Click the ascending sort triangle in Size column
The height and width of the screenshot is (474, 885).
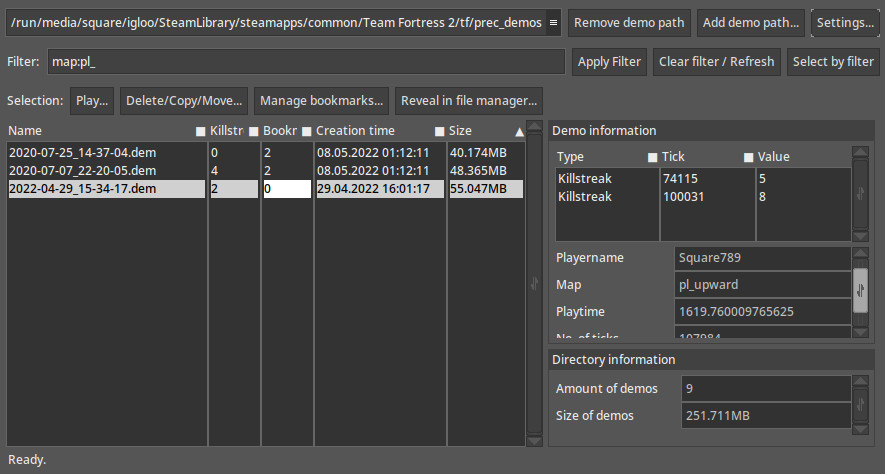click(x=519, y=132)
